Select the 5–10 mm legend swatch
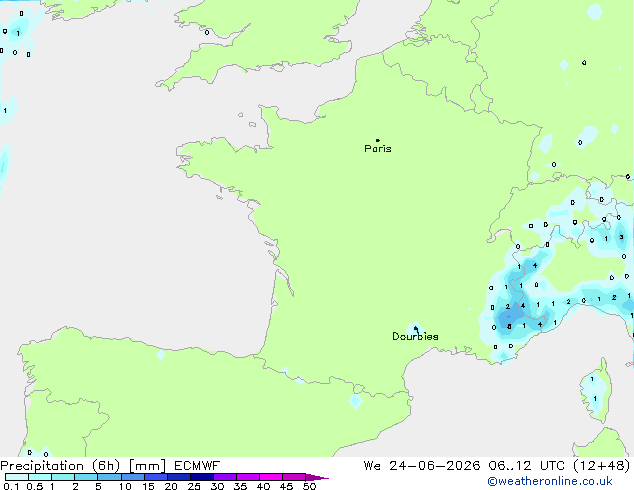 [x=109, y=477]
